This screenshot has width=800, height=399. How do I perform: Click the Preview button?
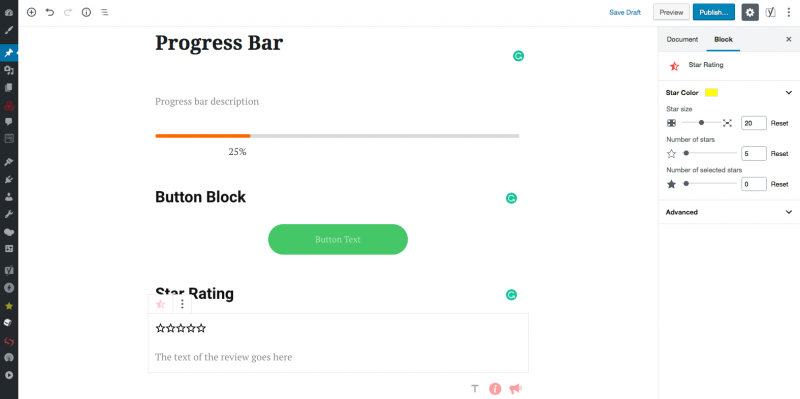tap(671, 12)
